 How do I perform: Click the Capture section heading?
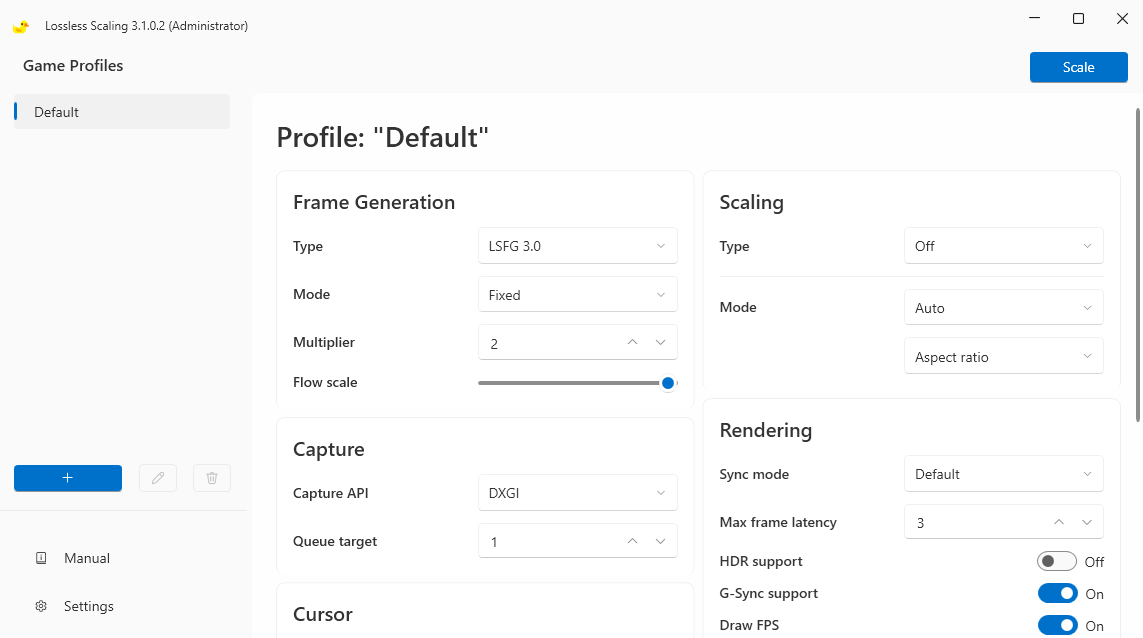[329, 449]
